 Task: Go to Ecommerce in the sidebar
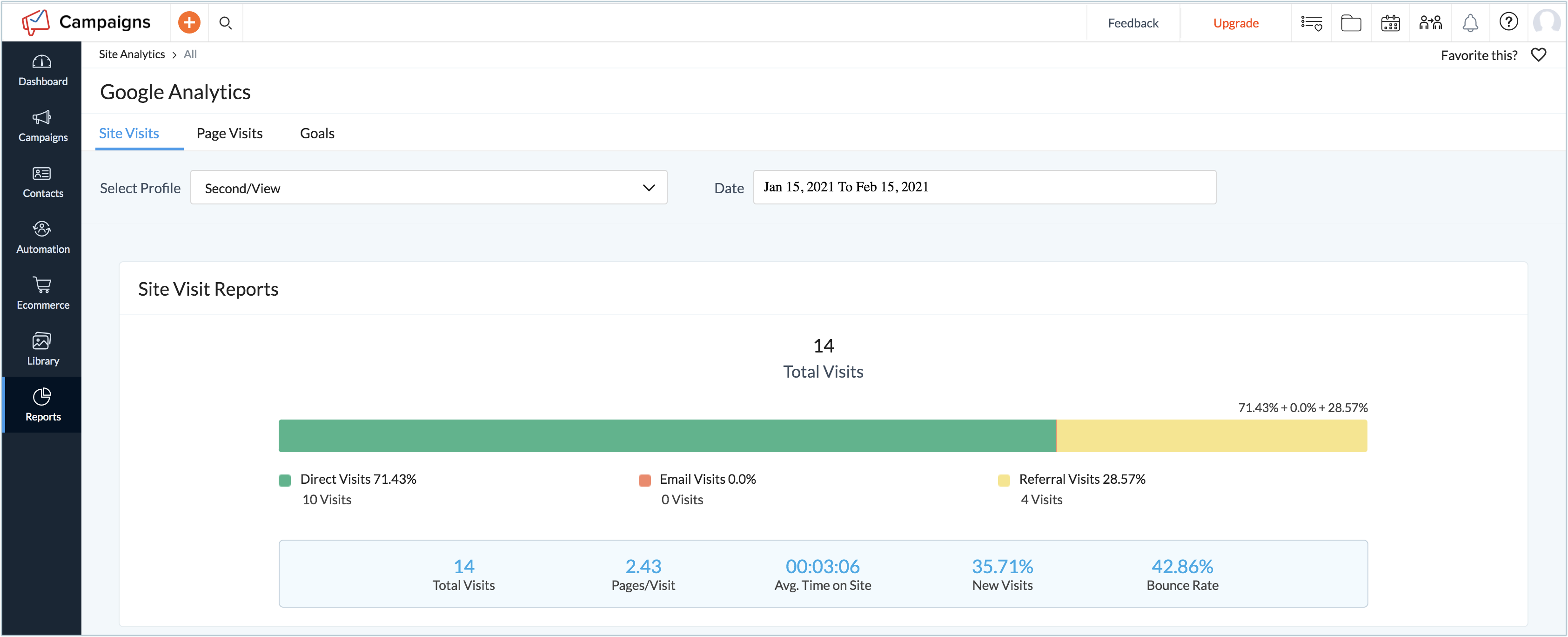(x=42, y=293)
